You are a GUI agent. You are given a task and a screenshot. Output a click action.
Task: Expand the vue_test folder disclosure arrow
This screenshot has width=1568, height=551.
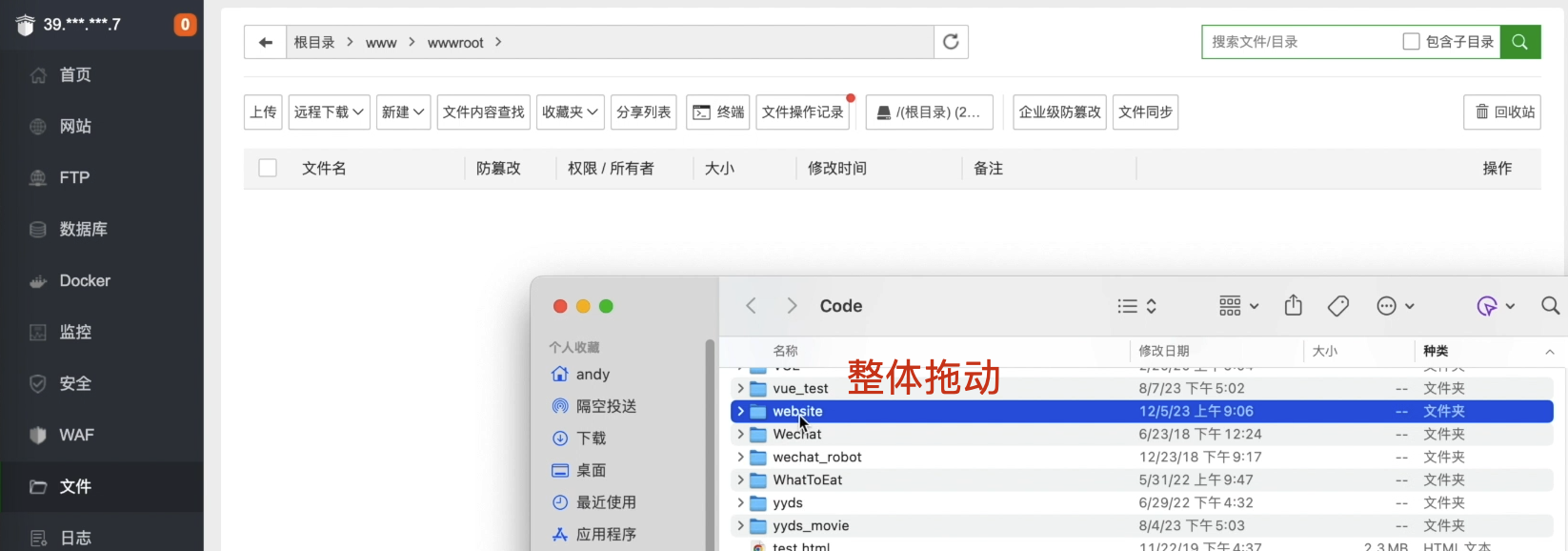[x=740, y=389]
